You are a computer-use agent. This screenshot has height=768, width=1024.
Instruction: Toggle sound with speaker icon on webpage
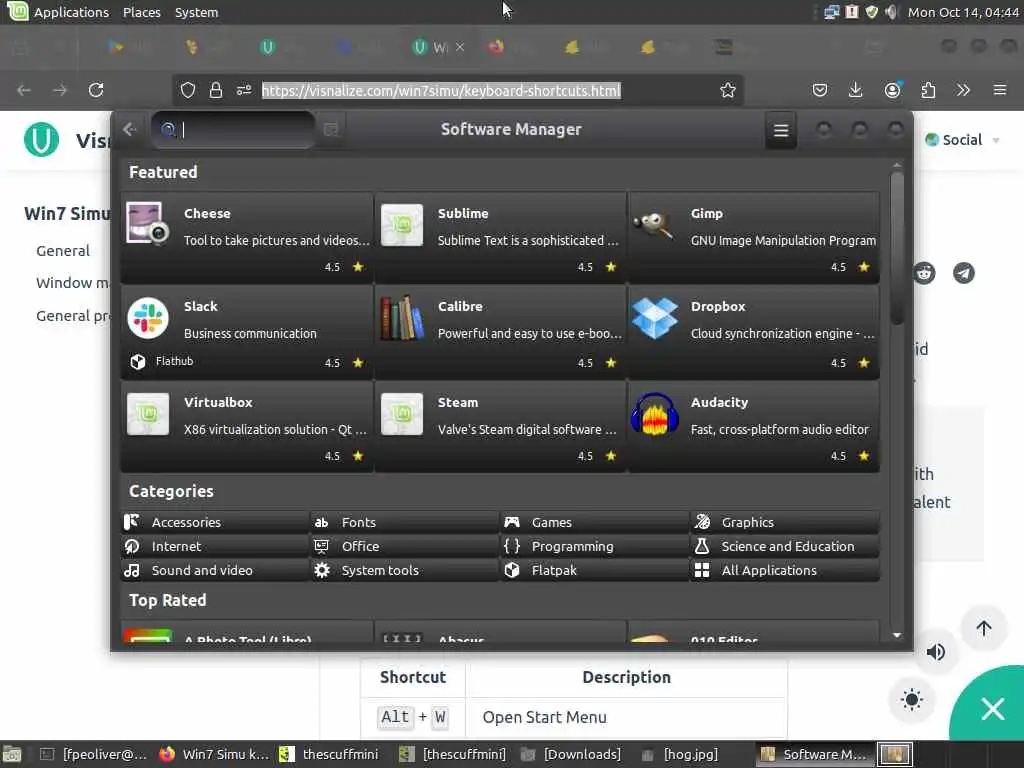pos(936,652)
